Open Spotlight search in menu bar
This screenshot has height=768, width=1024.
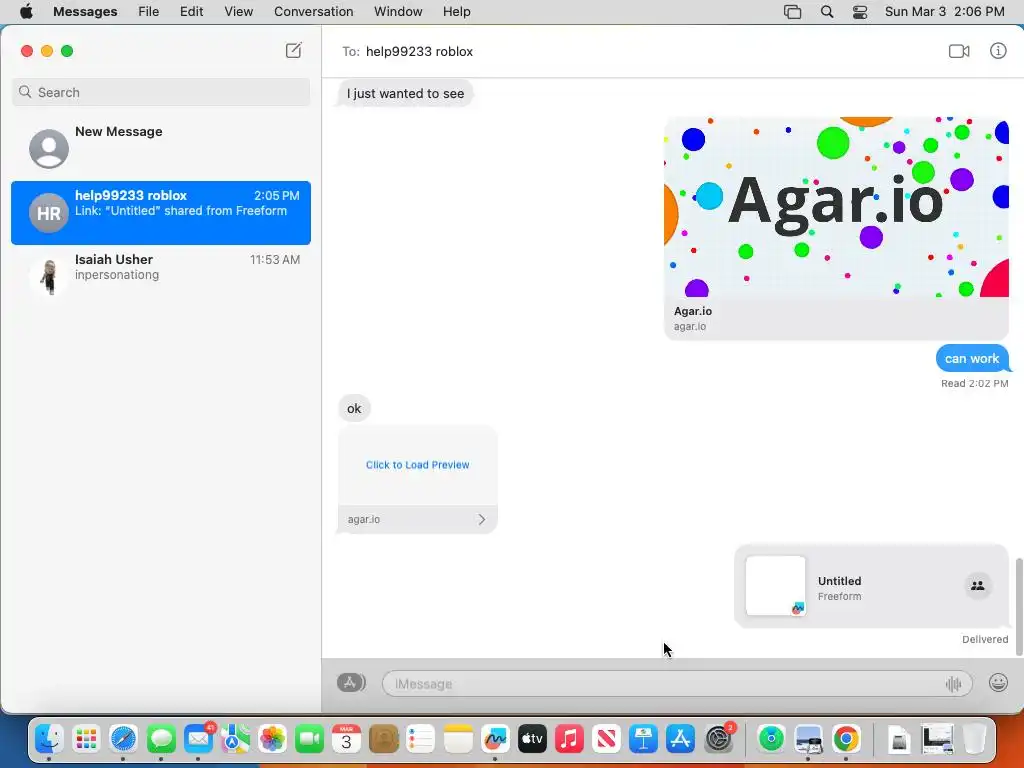click(x=827, y=12)
